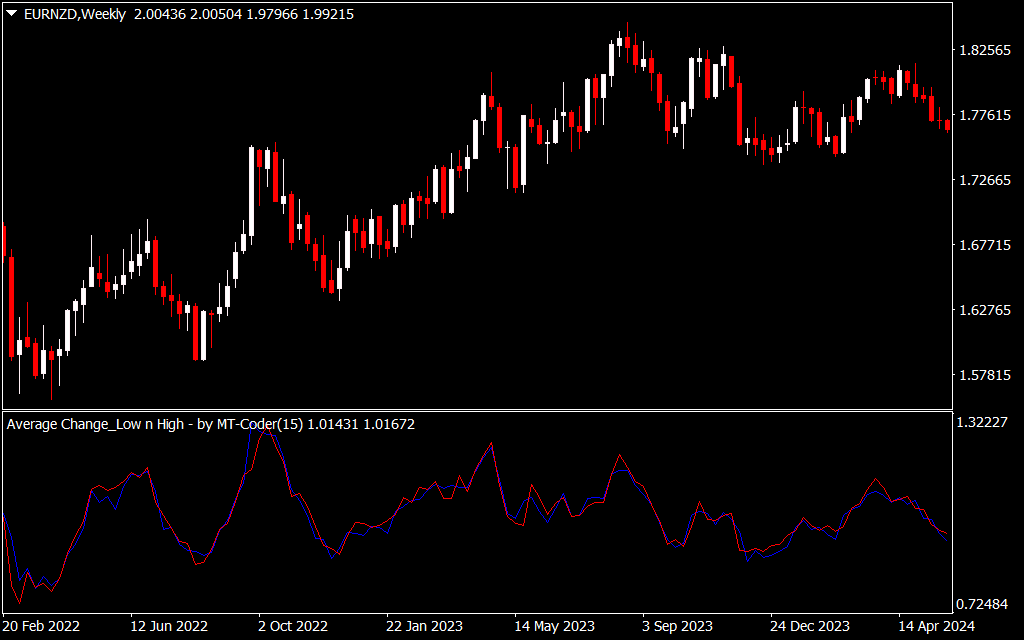
Task: Click the 1.62765 price axis label
Action: click(x=984, y=310)
